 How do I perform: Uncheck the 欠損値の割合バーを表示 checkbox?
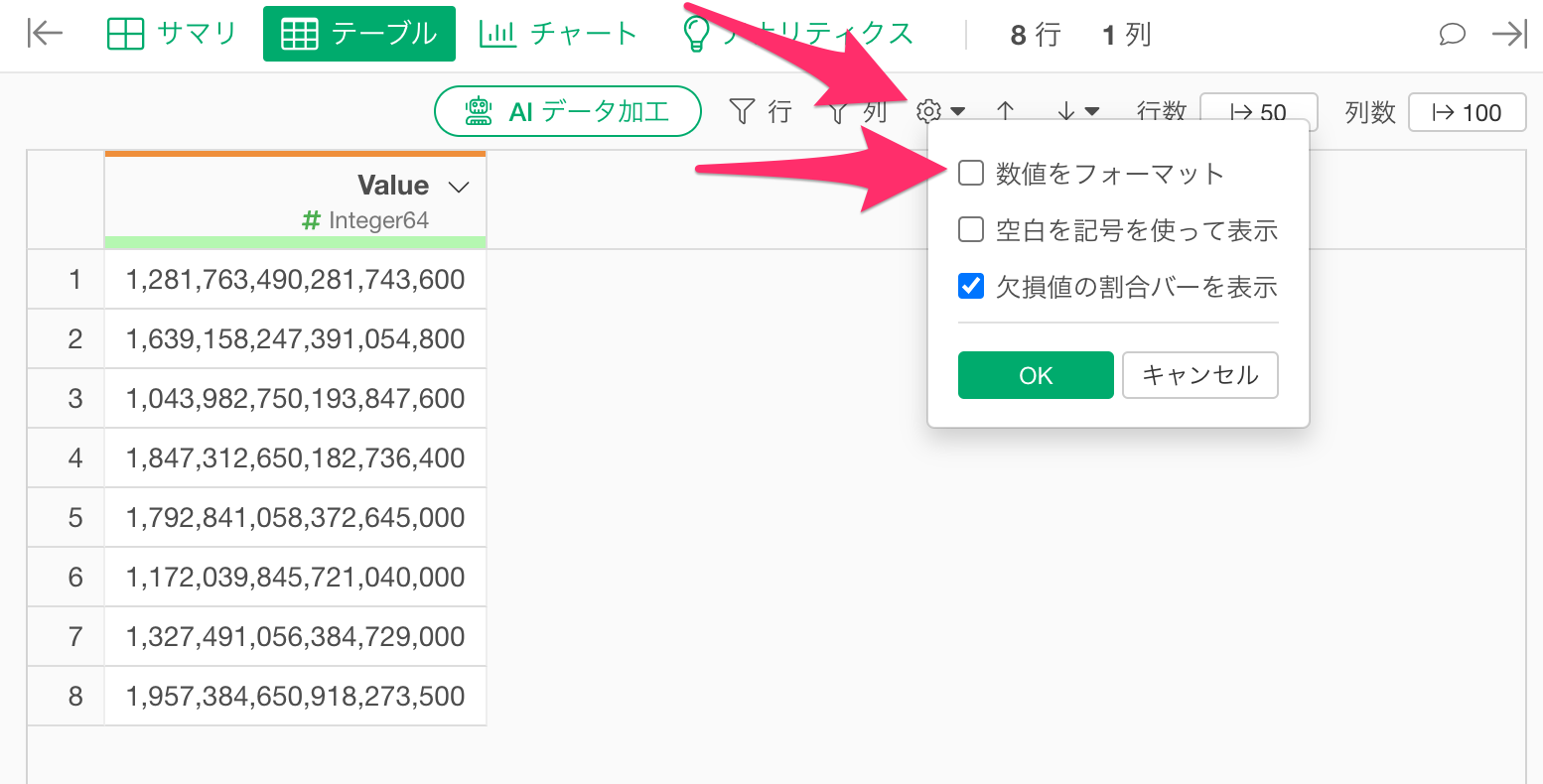click(971, 287)
